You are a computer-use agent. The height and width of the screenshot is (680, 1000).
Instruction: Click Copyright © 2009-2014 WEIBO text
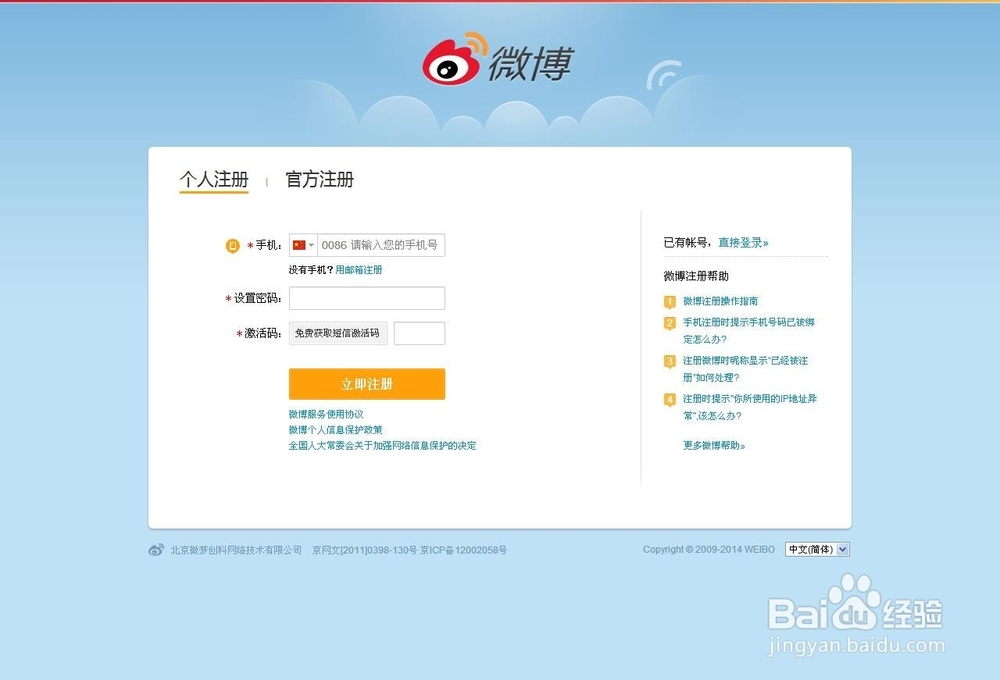709,549
